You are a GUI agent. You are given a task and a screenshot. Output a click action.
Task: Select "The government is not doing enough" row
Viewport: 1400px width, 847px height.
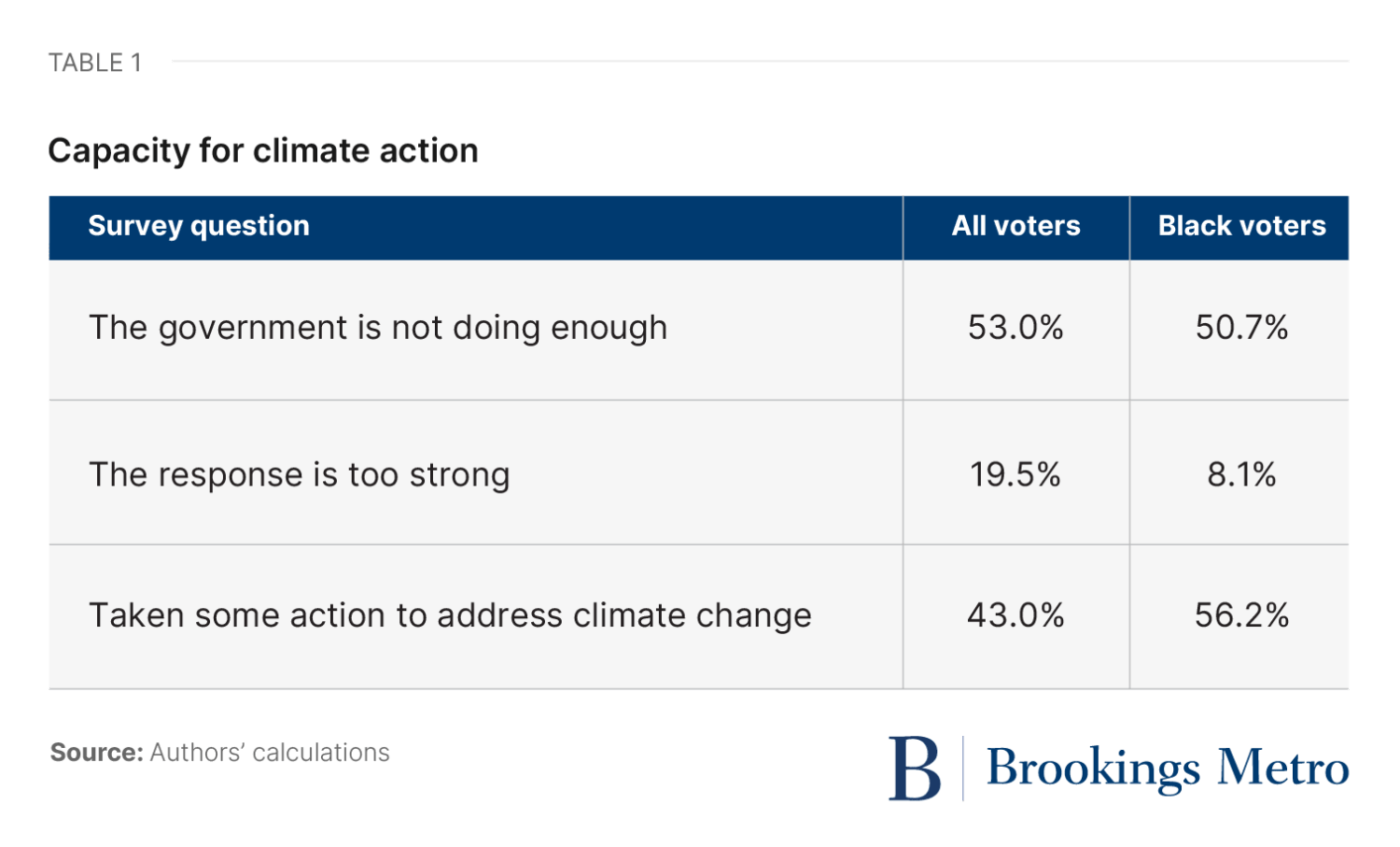(378, 328)
